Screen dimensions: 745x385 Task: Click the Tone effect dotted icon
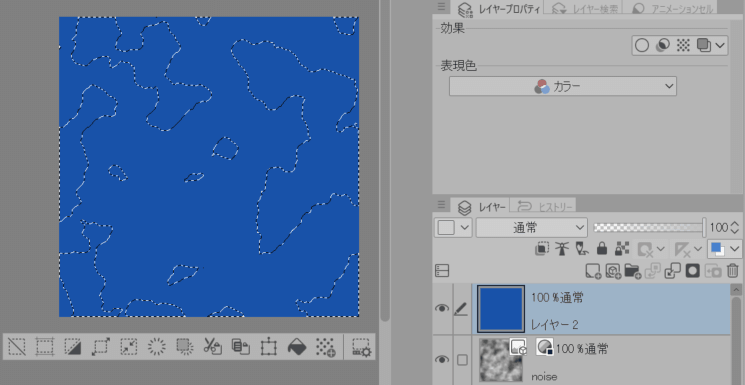click(683, 46)
